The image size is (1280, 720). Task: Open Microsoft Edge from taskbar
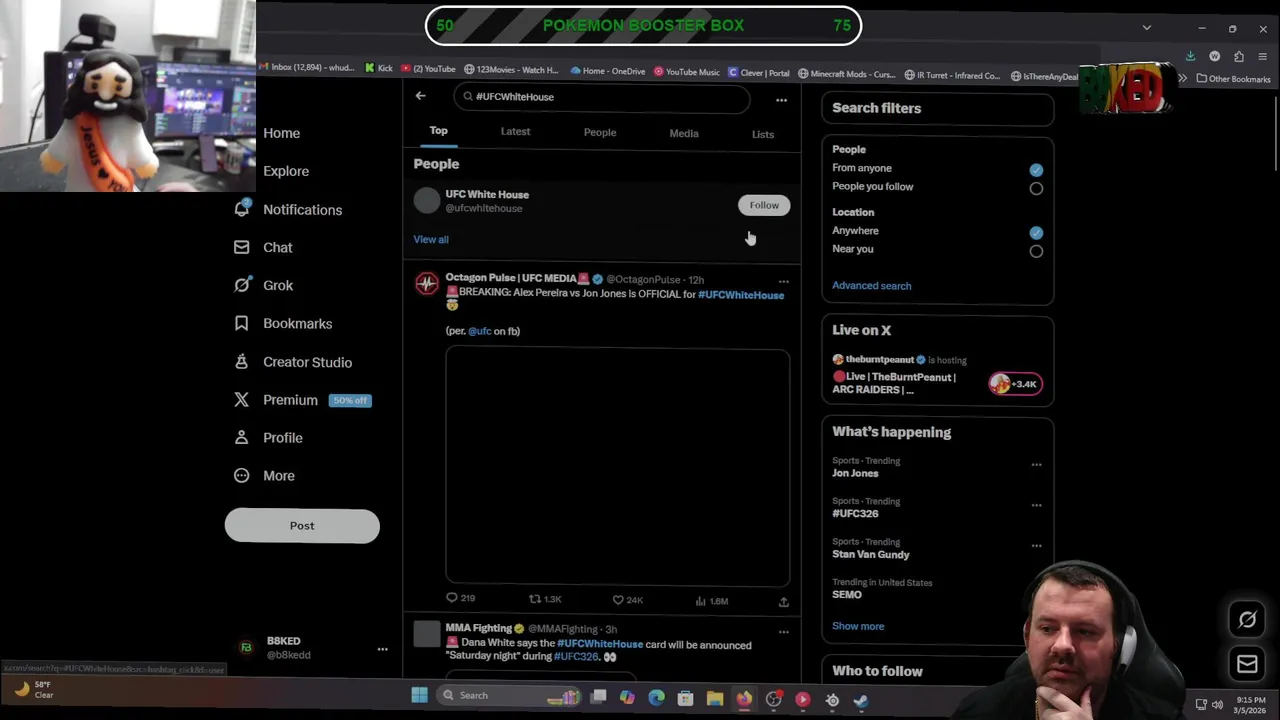(x=656, y=698)
